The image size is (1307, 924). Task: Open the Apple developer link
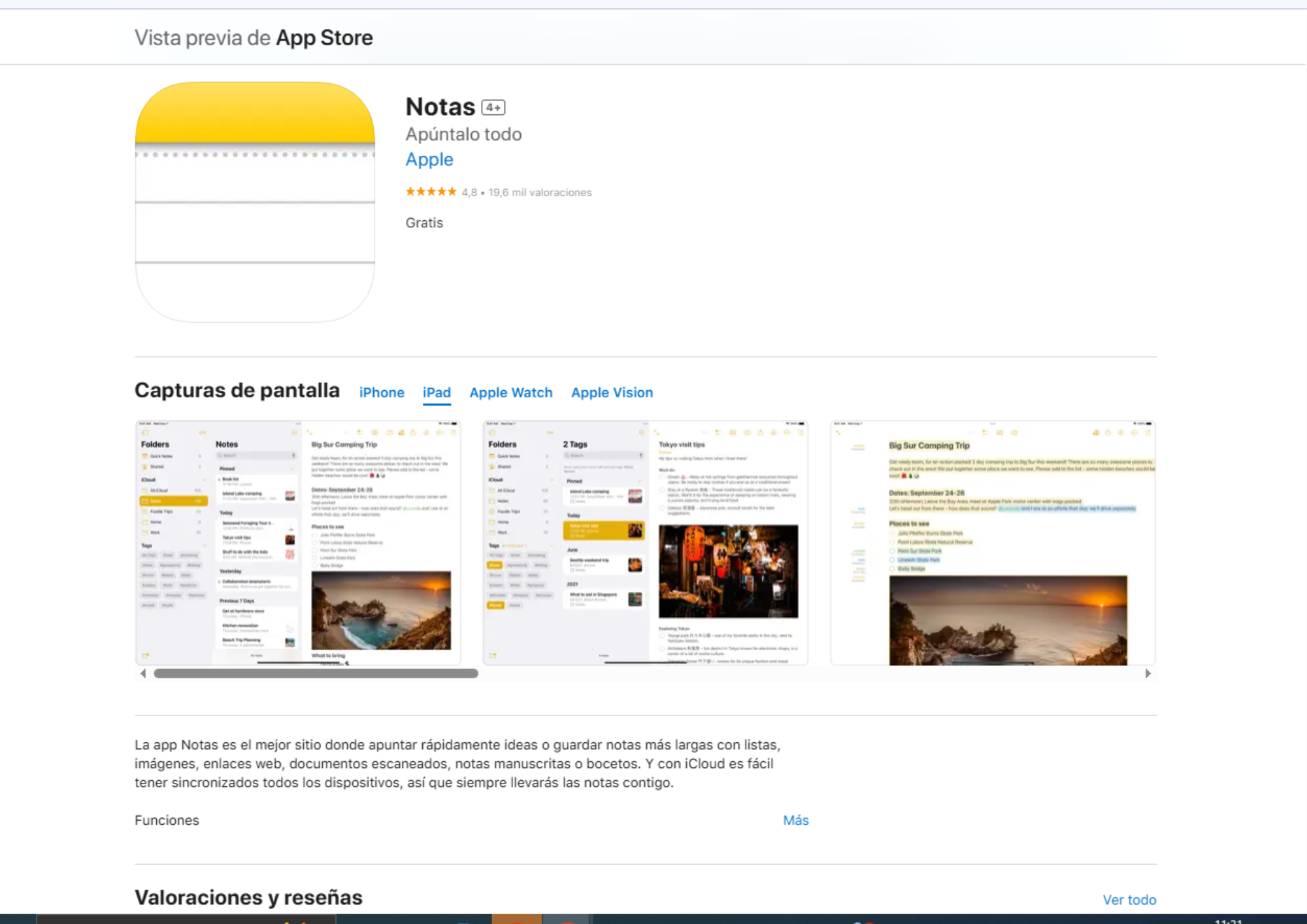pos(429,159)
